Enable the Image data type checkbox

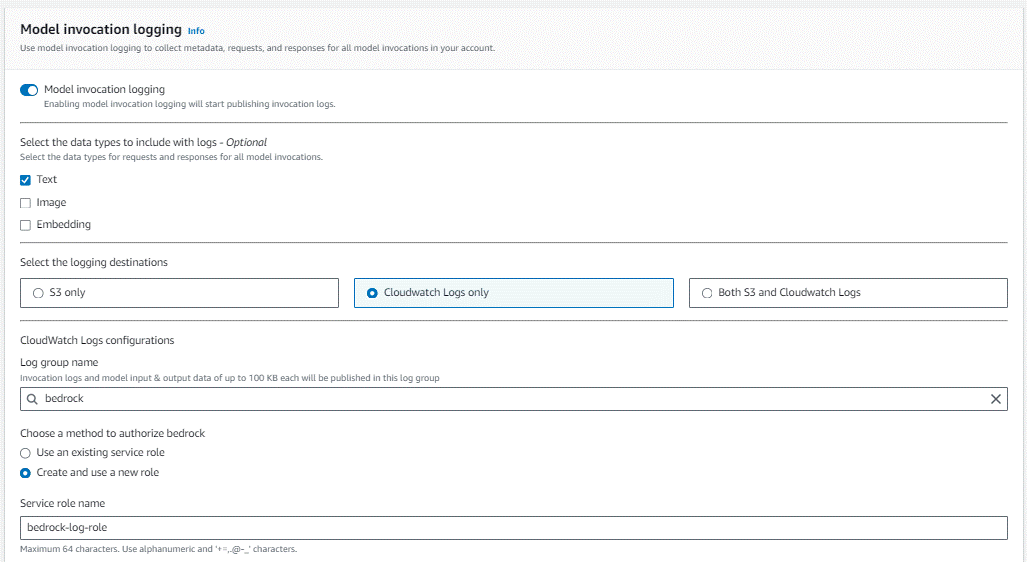pyautogui.click(x=26, y=203)
